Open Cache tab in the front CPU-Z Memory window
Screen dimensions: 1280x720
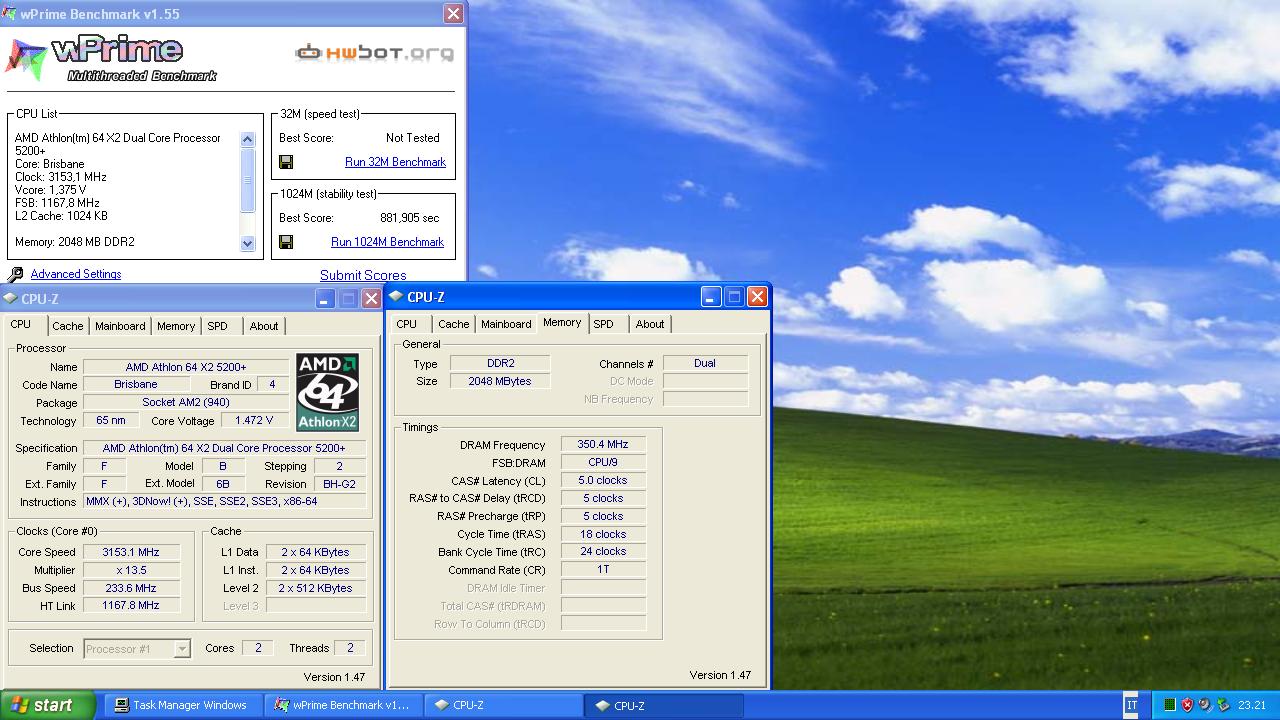pos(454,324)
